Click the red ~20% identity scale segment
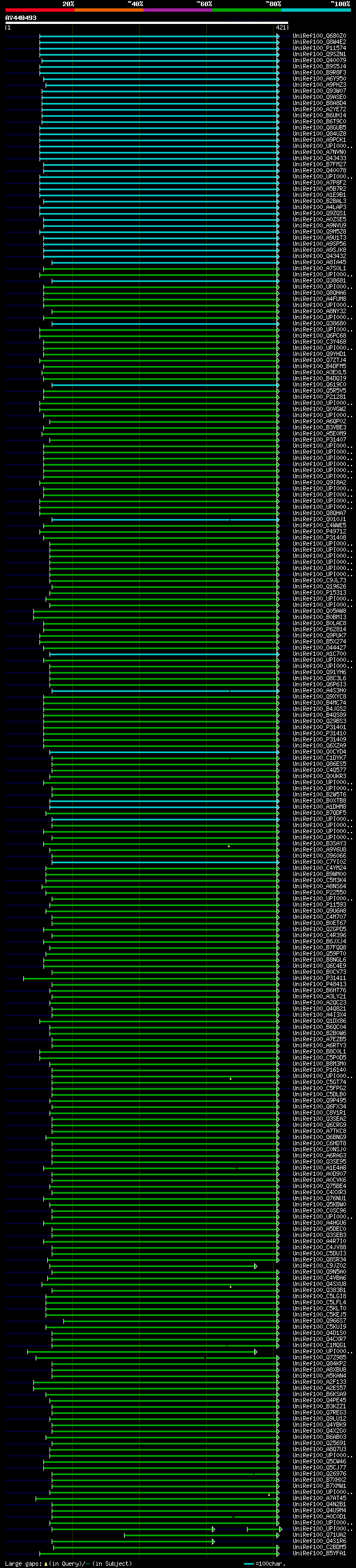Image resolution: width=356 pixels, height=1568 pixels. (x=39, y=10)
